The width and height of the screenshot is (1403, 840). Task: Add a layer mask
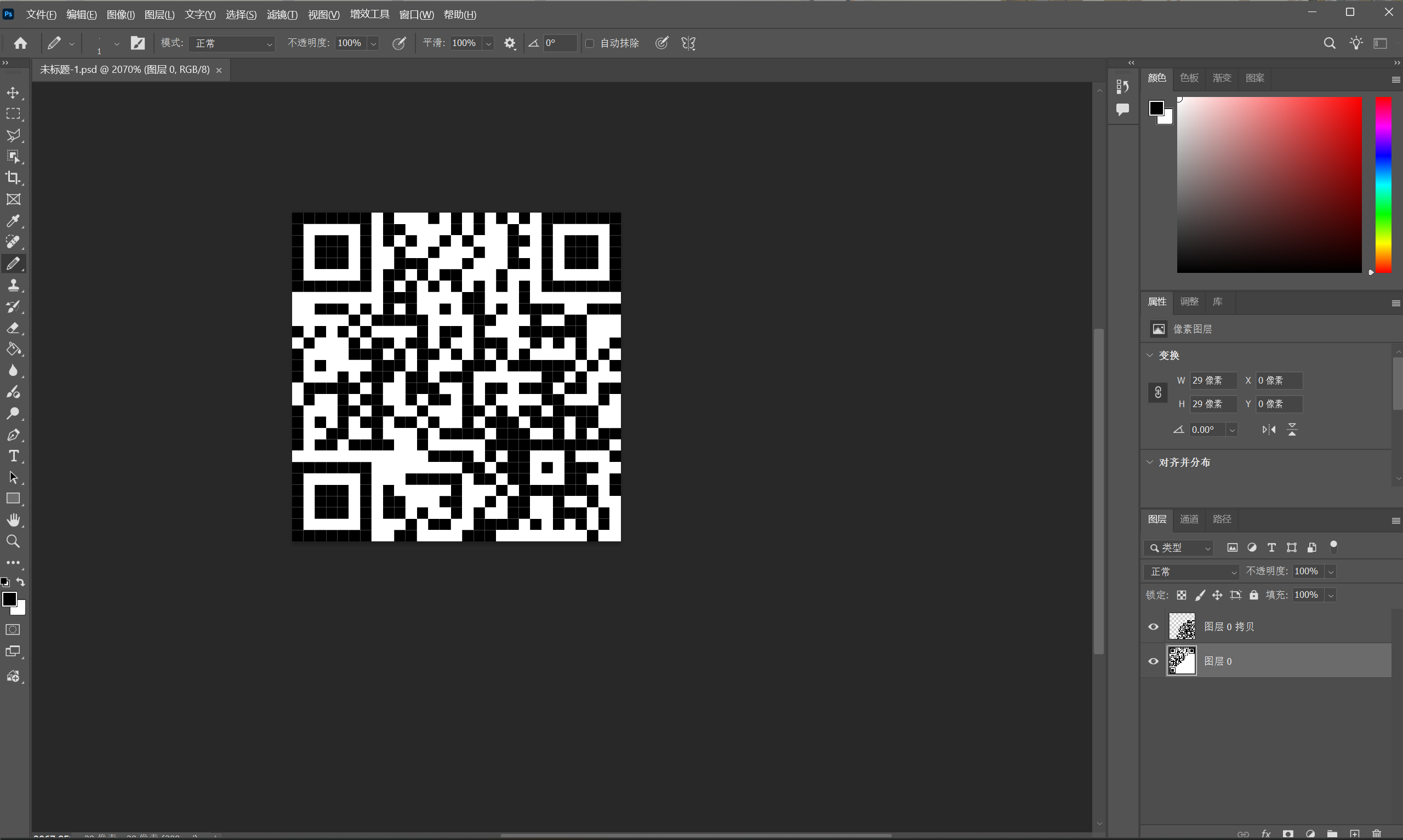click(x=1288, y=834)
